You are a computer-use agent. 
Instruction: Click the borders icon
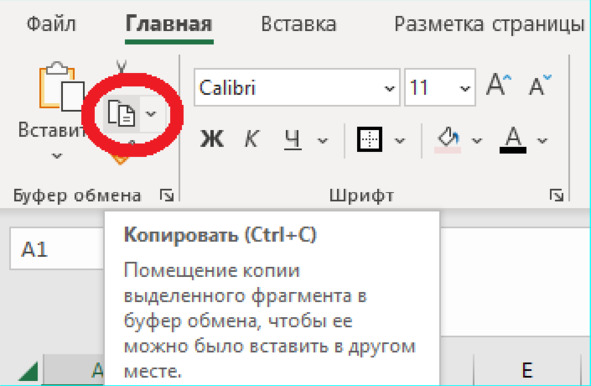[369, 139]
